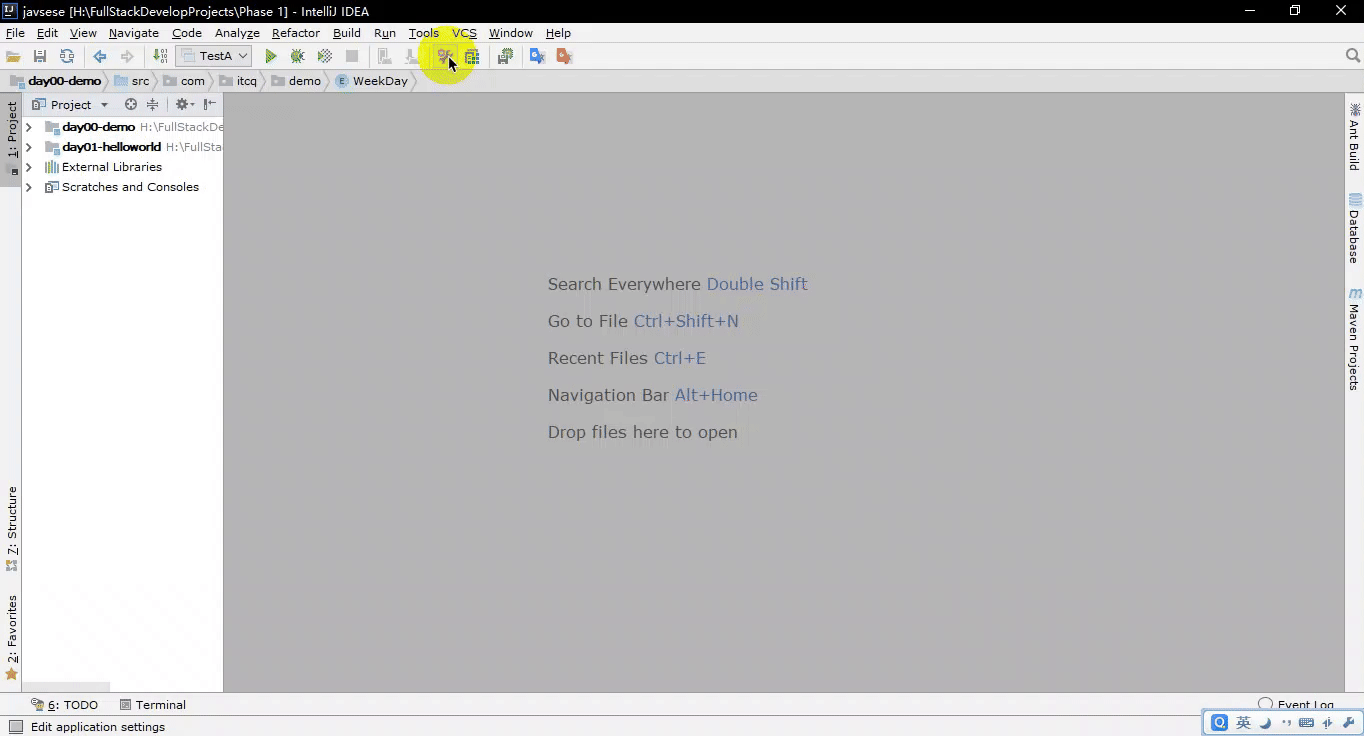Open the Navigate menu
Screen dimensions: 1364x736
pyautogui.click(x=134, y=33)
